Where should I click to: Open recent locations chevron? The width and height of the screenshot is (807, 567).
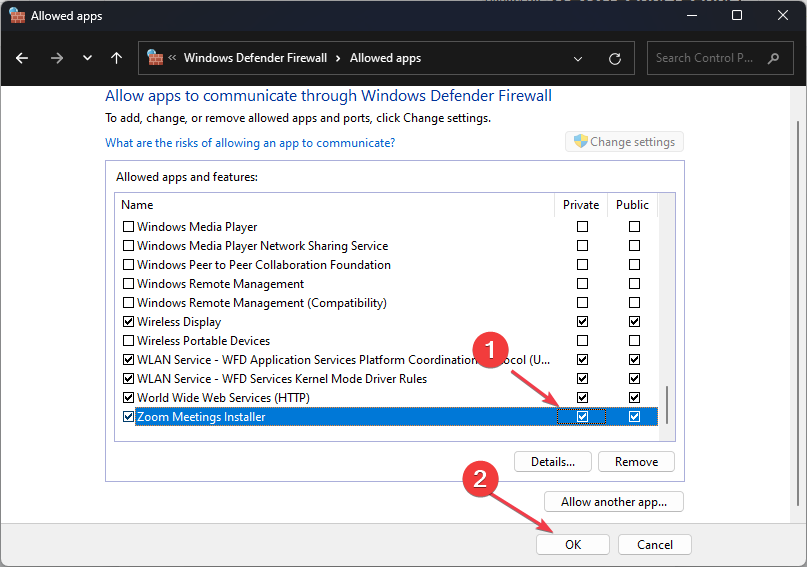pos(87,58)
